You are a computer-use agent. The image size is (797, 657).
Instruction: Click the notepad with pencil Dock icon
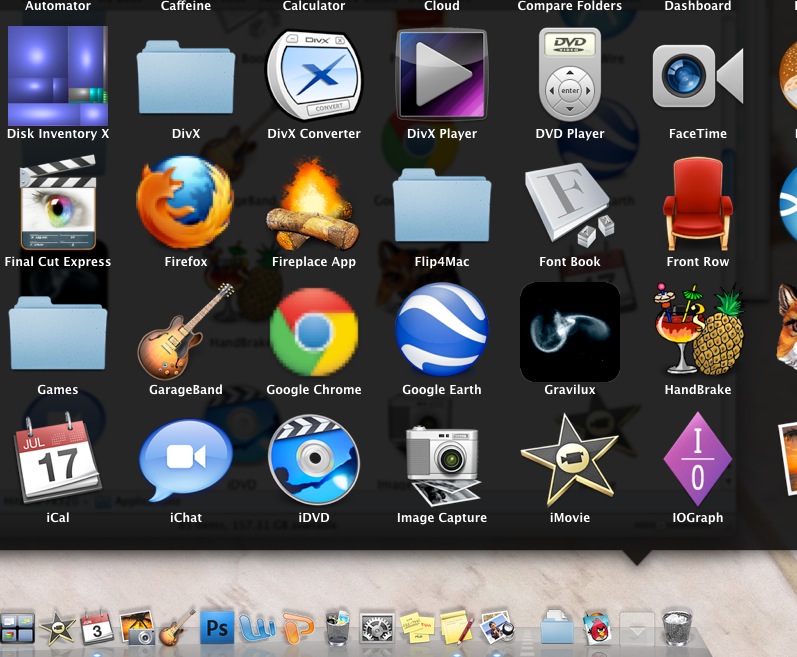click(457, 628)
